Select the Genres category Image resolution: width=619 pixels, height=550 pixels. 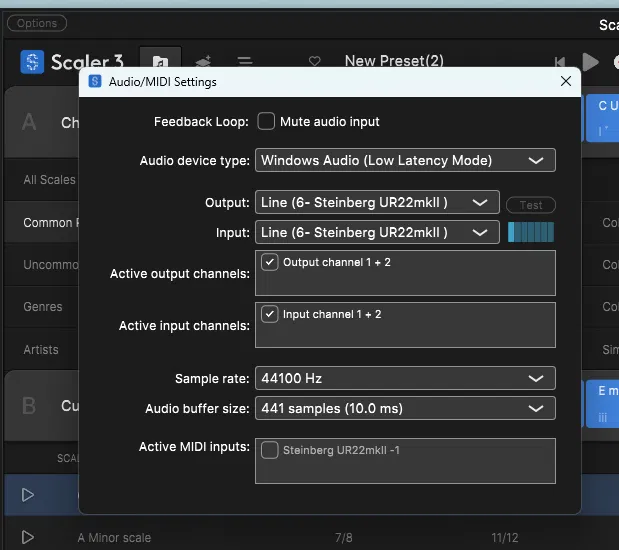pos(41,307)
